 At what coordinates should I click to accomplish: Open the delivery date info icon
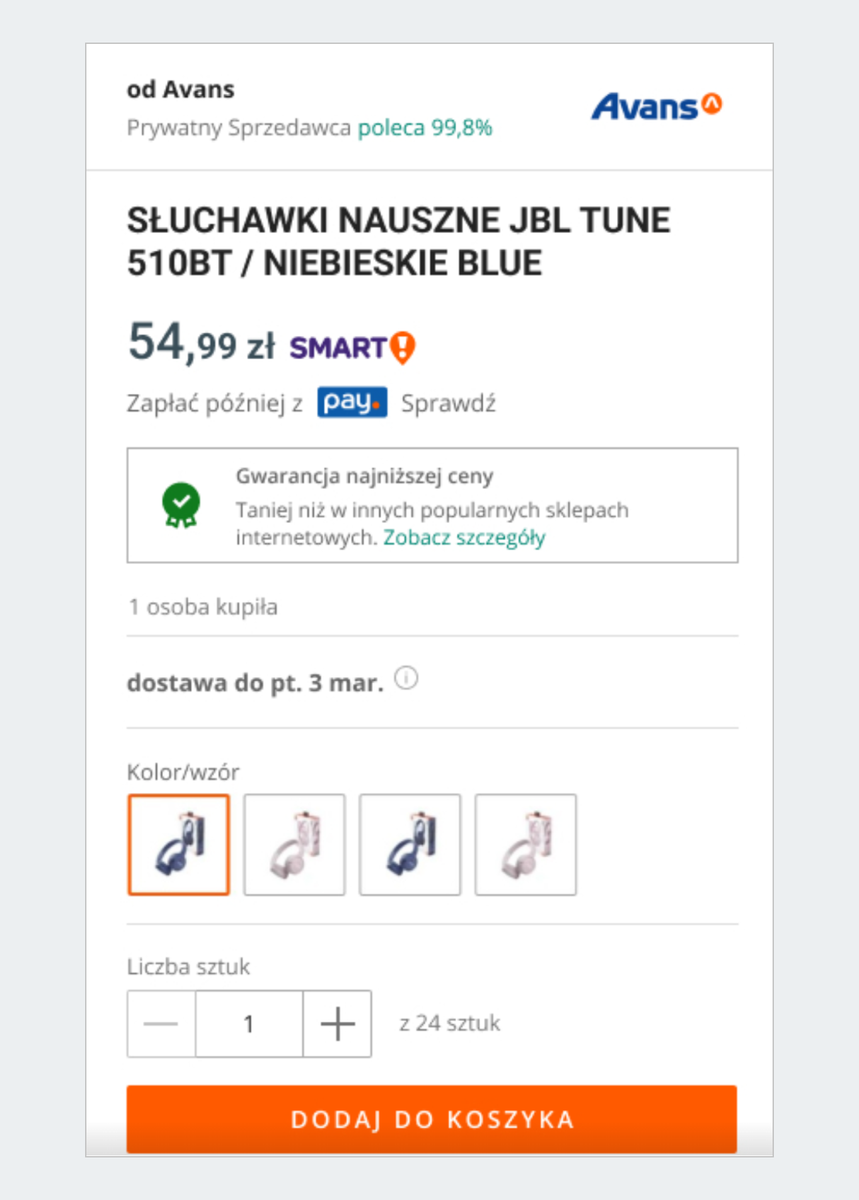tap(406, 678)
